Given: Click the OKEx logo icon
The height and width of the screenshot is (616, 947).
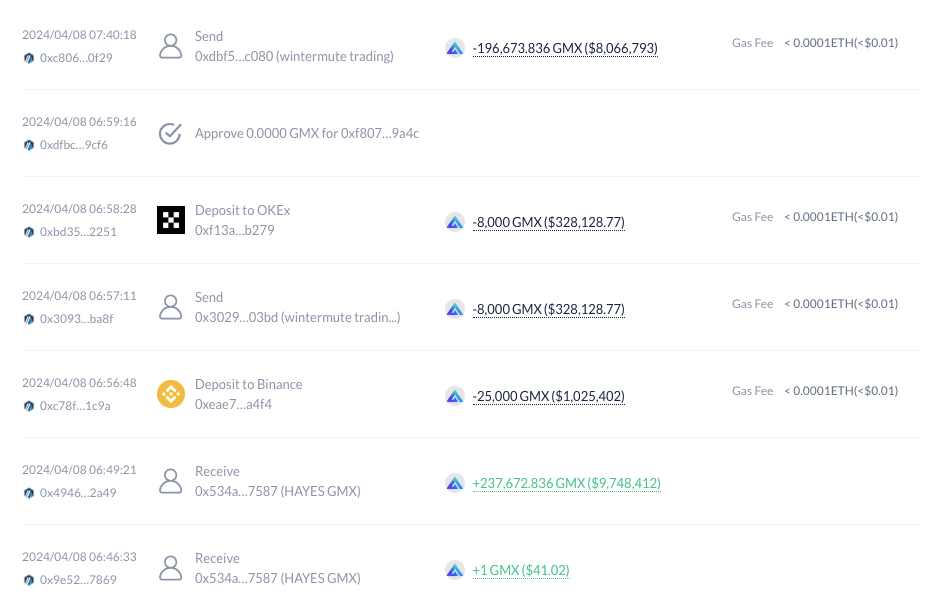Looking at the screenshot, I should (x=171, y=220).
